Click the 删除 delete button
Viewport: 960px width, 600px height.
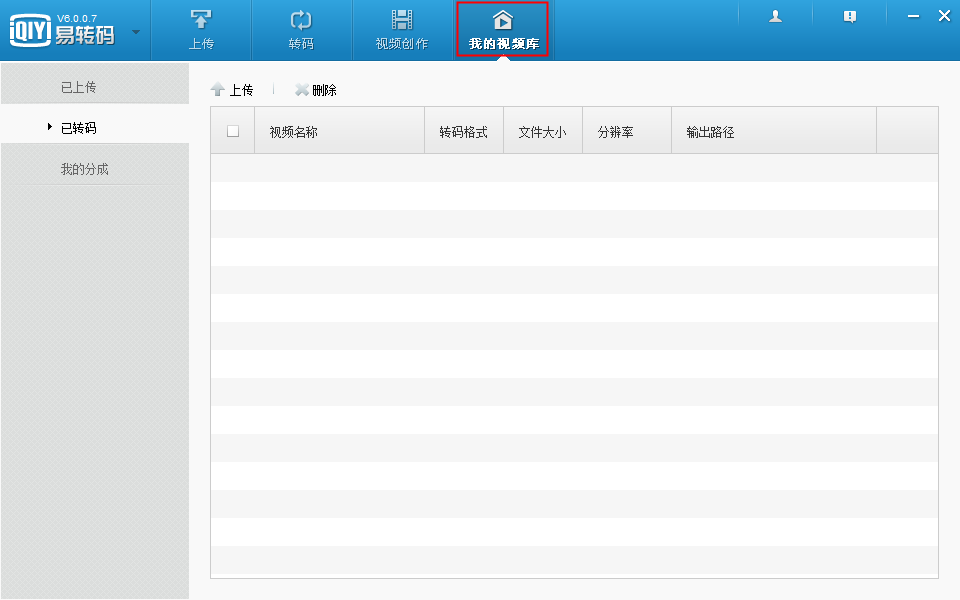[x=316, y=90]
